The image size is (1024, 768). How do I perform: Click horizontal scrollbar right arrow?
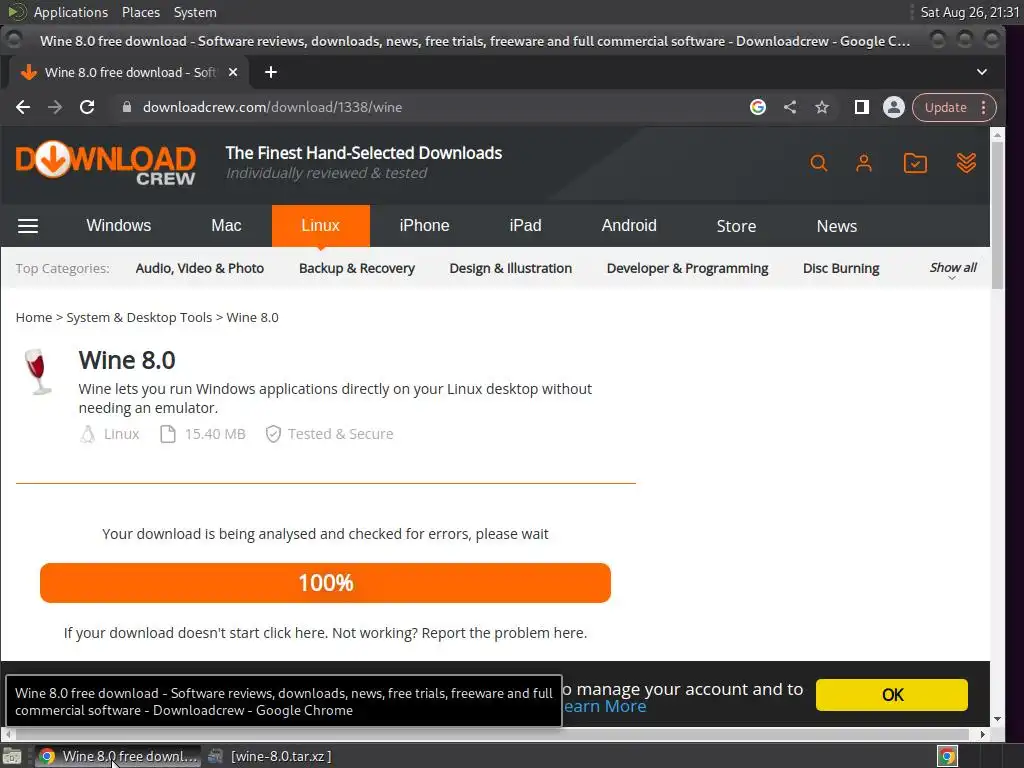pyautogui.click(x=983, y=735)
